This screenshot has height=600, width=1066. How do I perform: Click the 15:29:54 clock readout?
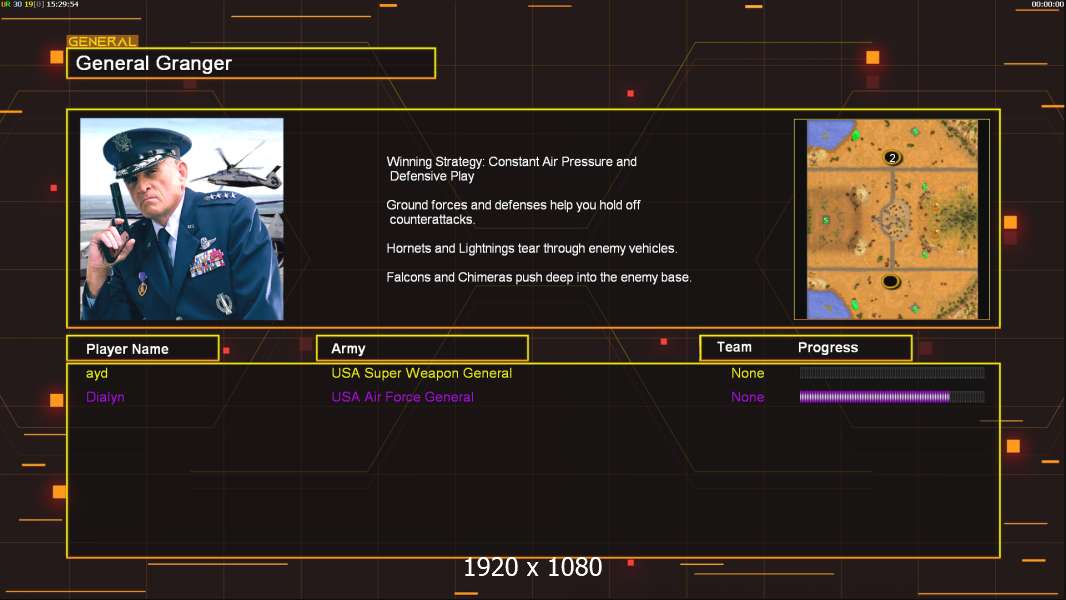pos(62,4)
